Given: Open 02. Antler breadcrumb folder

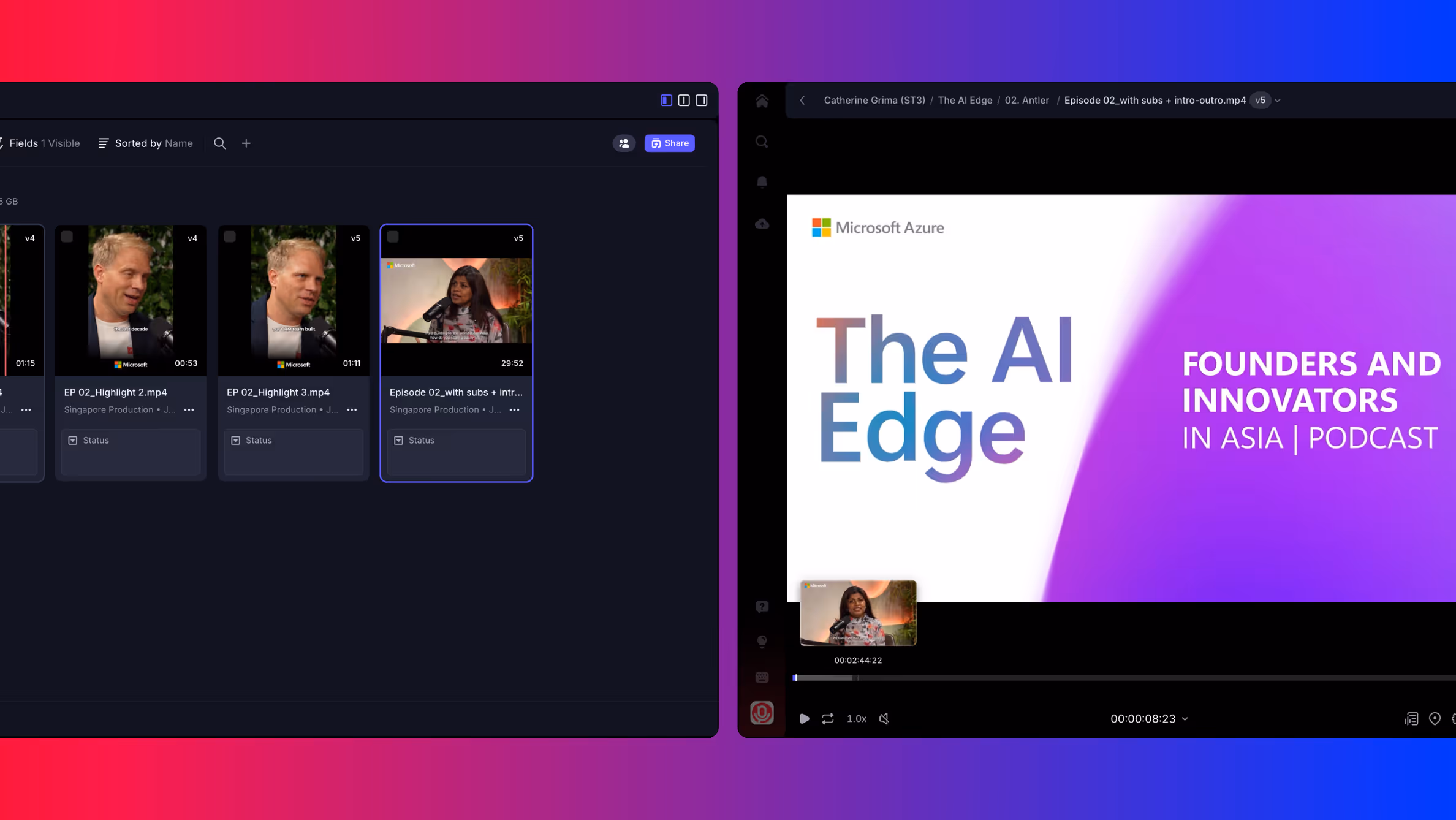Looking at the screenshot, I should [1026, 101].
